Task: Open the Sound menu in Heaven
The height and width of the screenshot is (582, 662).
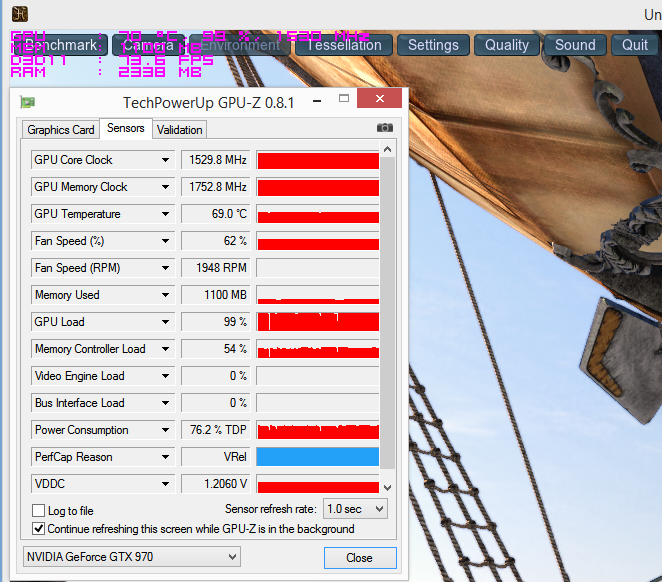Action: pos(575,45)
